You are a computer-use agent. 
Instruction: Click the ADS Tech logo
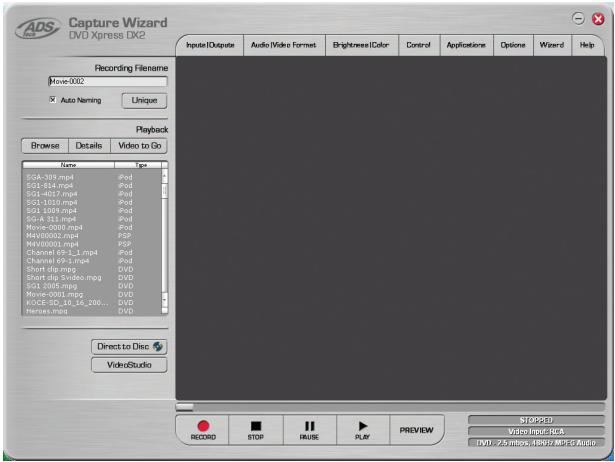(37, 29)
